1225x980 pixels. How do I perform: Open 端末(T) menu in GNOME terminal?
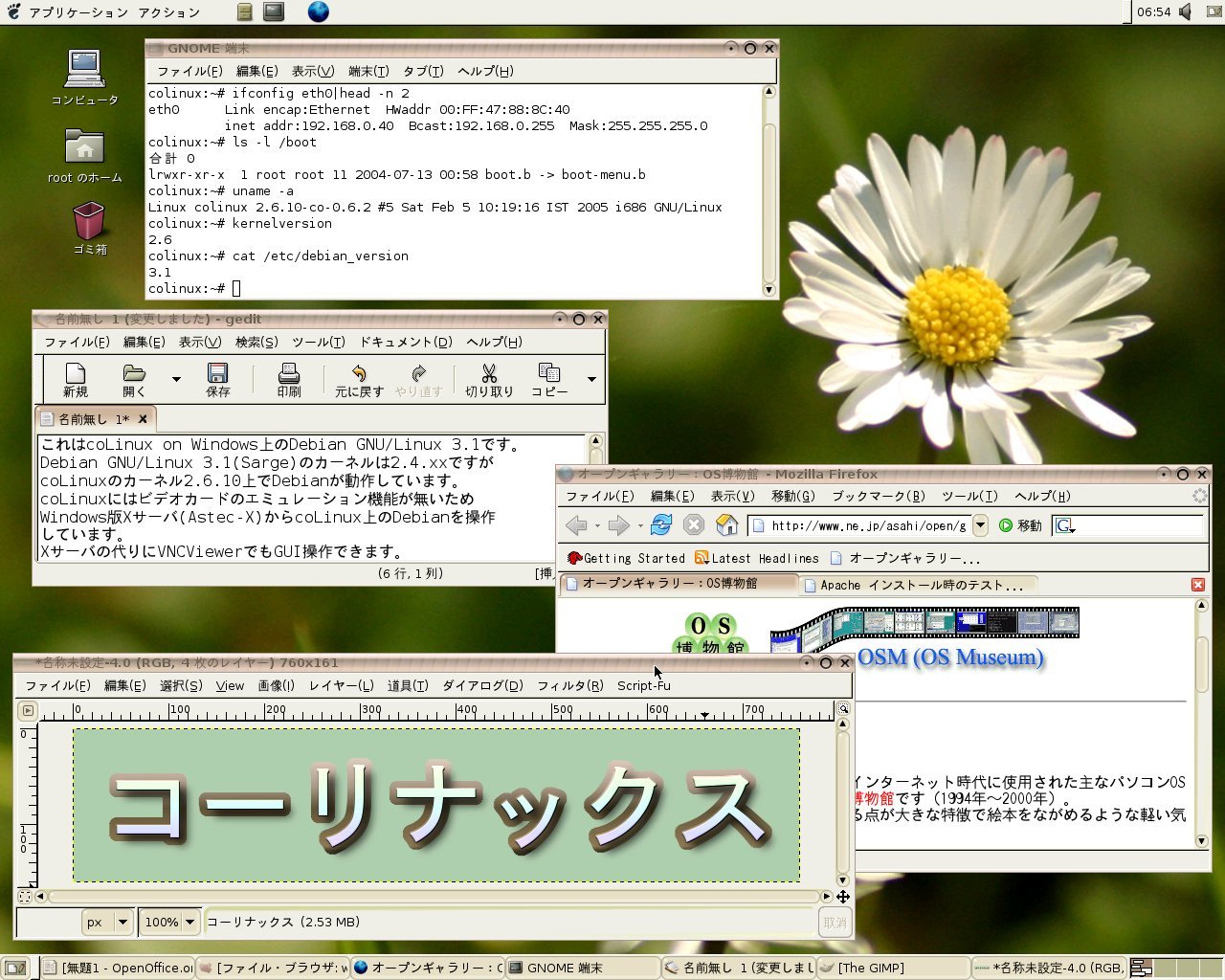(x=368, y=71)
